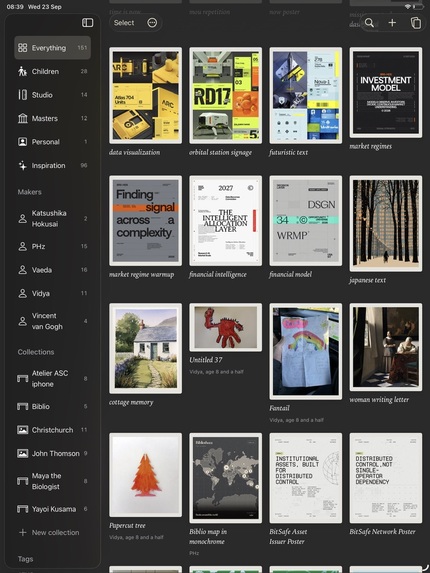
Task: Go to the Inspiration category
Action: [x=53, y=166]
